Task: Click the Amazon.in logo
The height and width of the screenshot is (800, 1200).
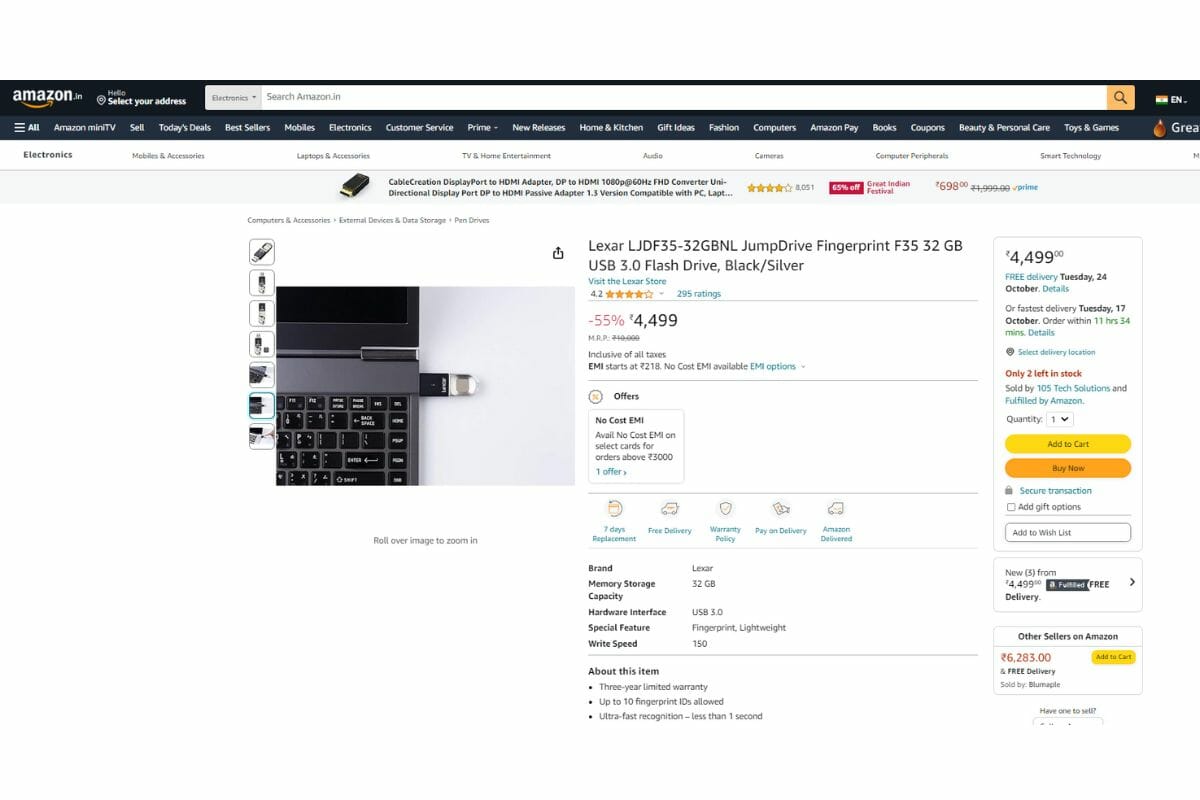Action: [47, 97]
